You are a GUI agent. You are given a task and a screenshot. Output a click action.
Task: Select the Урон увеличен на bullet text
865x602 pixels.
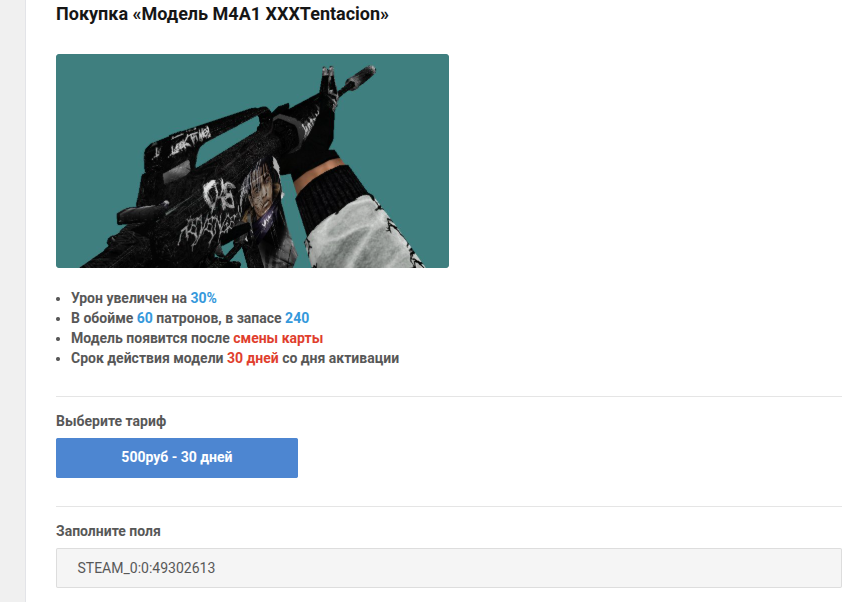pyautogui.click(x=129, y=298)
